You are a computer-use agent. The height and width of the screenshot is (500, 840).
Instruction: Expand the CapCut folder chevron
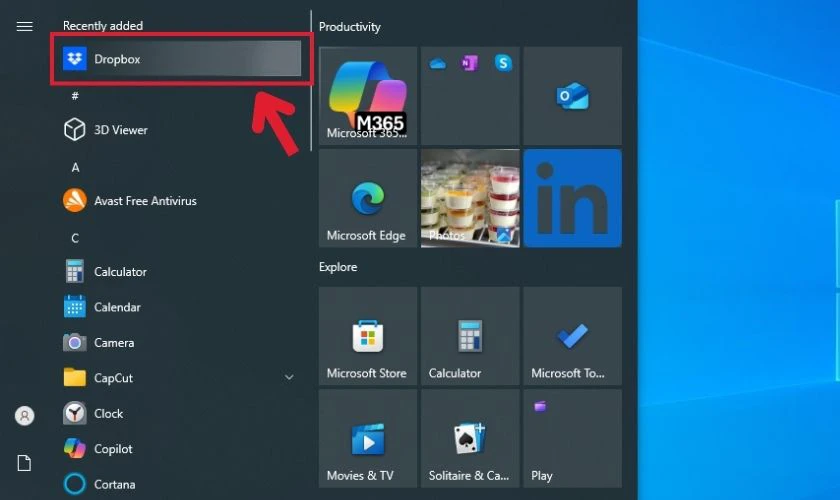tap(289, 378)
